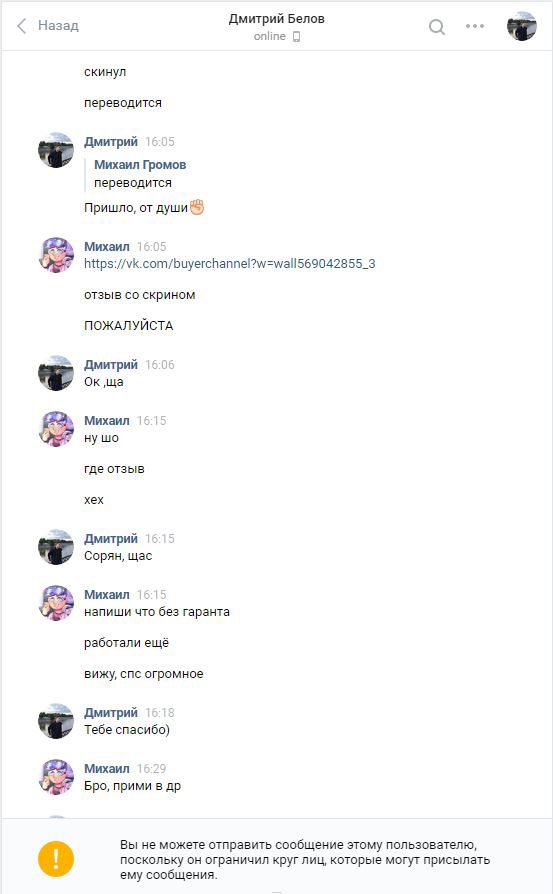
Task: Open quoted Михаил Громов reply
Action: [x=140, y=173]
